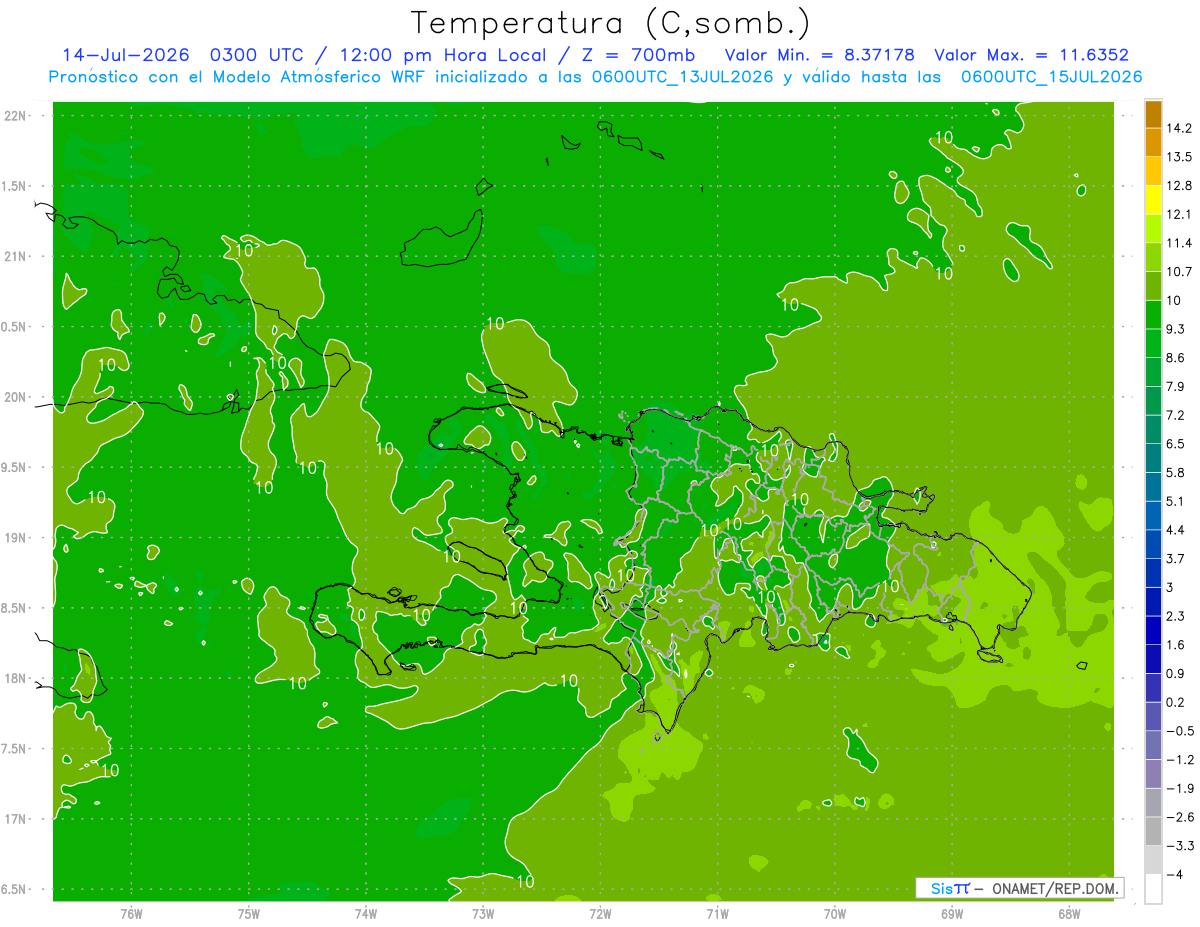Viewport: 1200px width, 927px height.
Task: Click the '70W' longitude axis label
Action: [834, 913]
